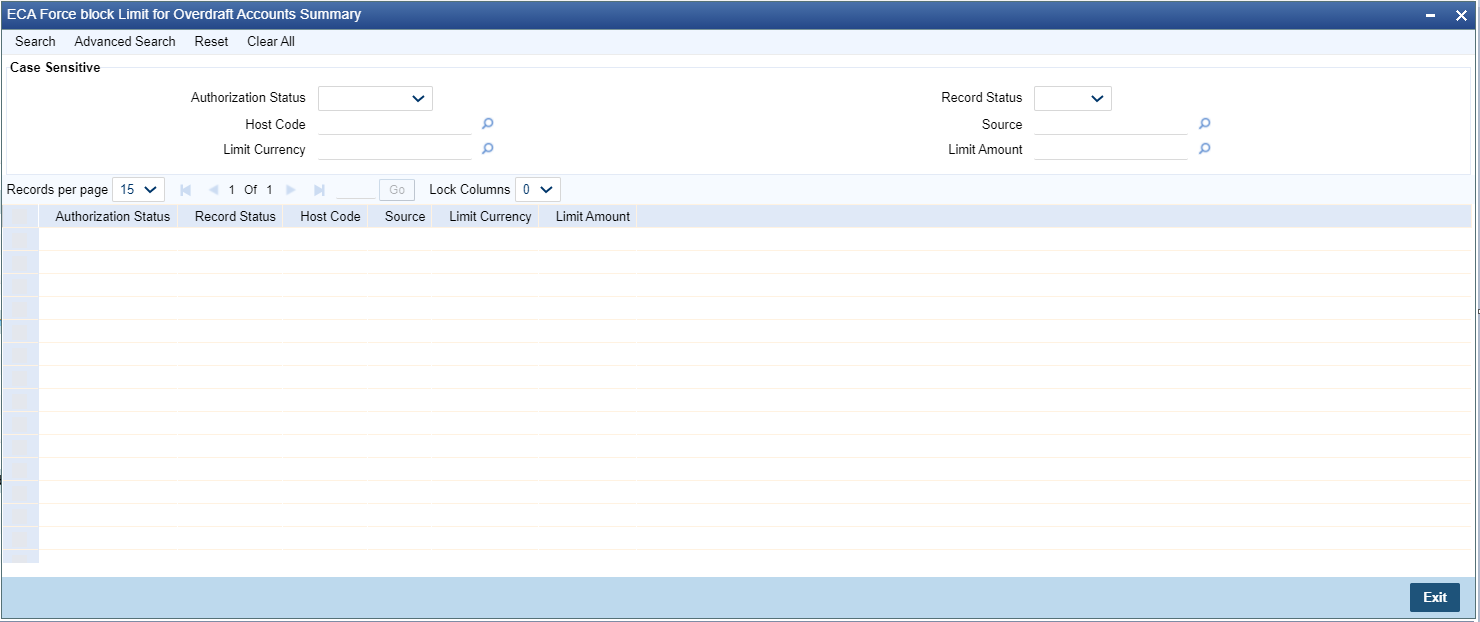Focus the Limit Currency input field
Screen dimensions: 1480x622
395,149
